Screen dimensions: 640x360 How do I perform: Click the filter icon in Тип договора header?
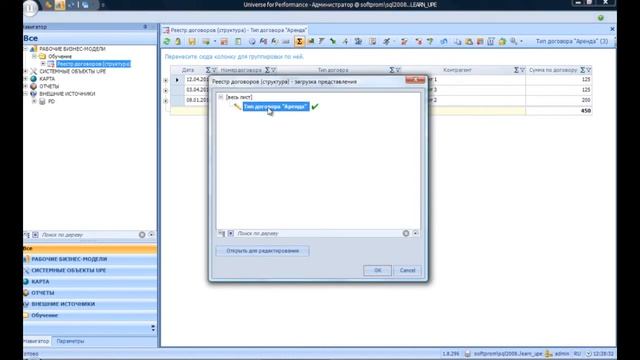(x=398, y=70)
